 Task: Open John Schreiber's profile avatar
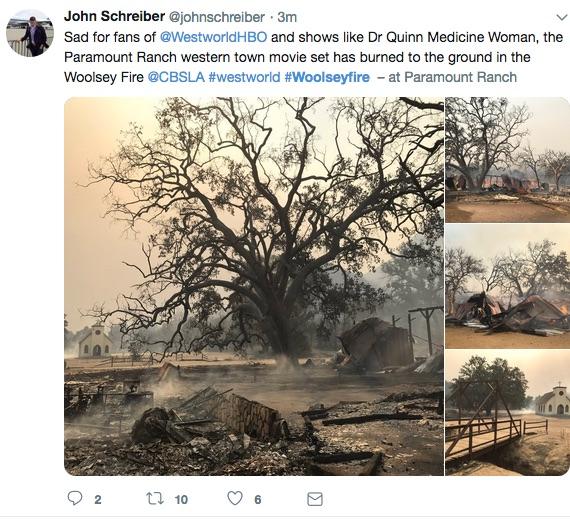coord(30,33)
